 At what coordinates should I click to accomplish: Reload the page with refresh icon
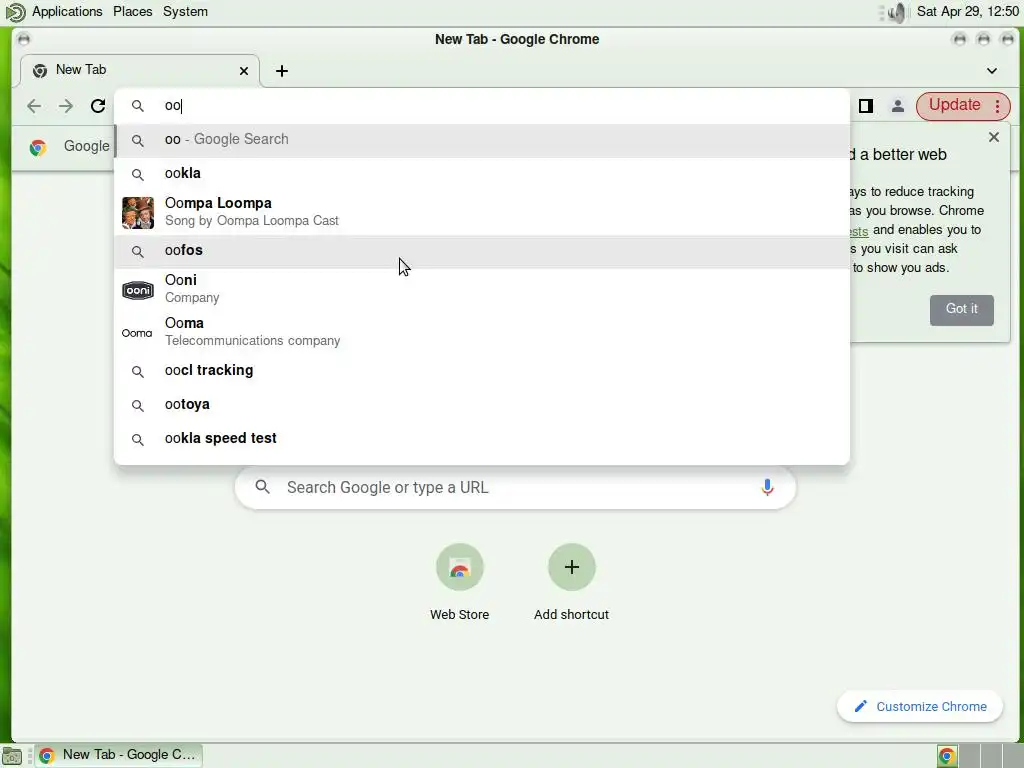(98, 106)
